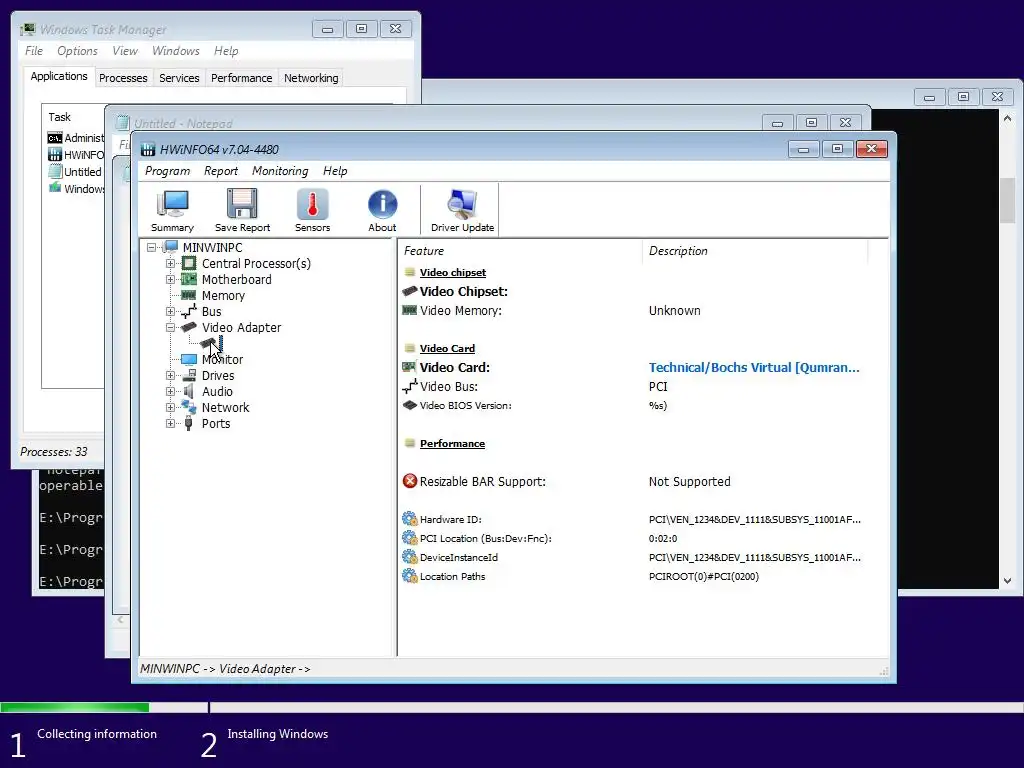This screenshot has height=768, width=1024.
Task: Expand the Motherboard tree node
Action: pos(170,280)
